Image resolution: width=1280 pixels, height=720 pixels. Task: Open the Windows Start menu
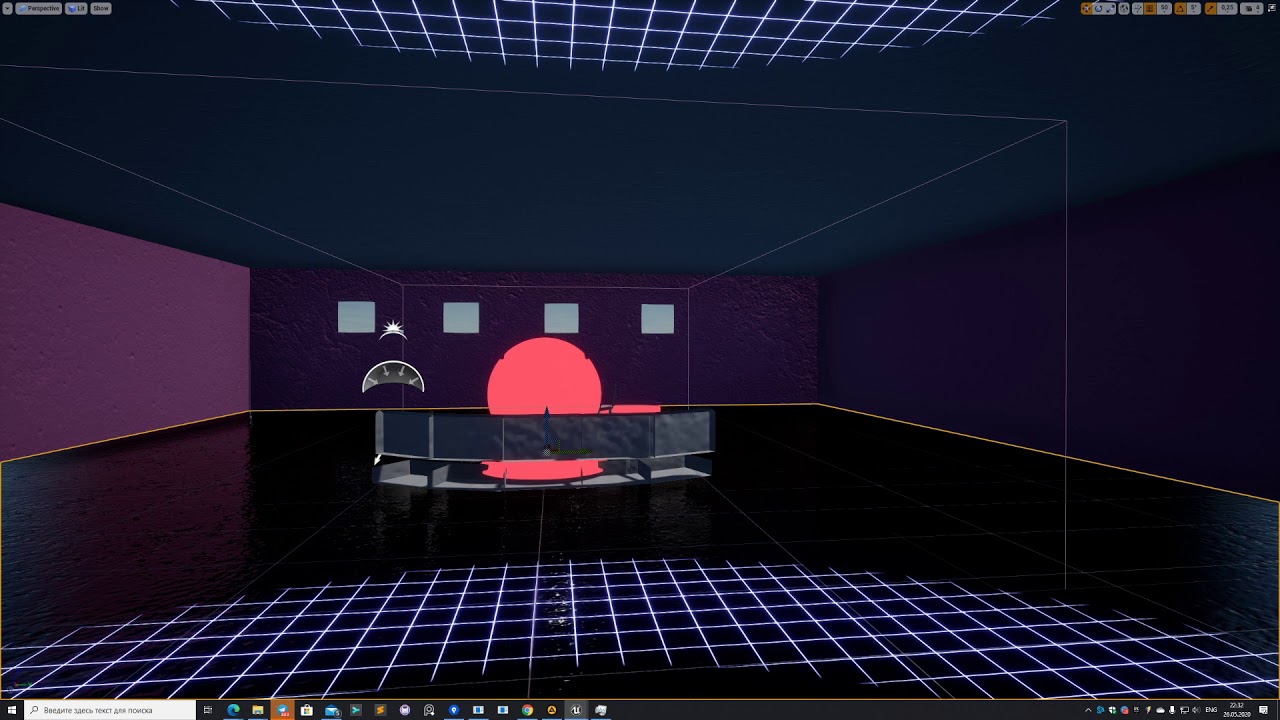[12, 710]
